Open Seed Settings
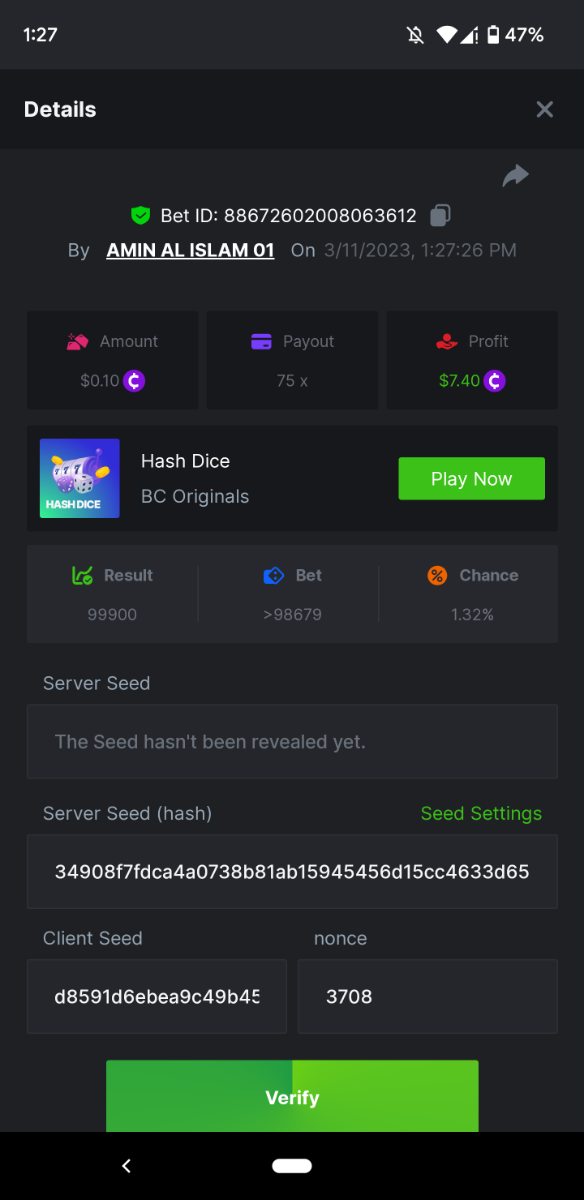Viewport: 584px width, 1200px height. coord(481,813)
